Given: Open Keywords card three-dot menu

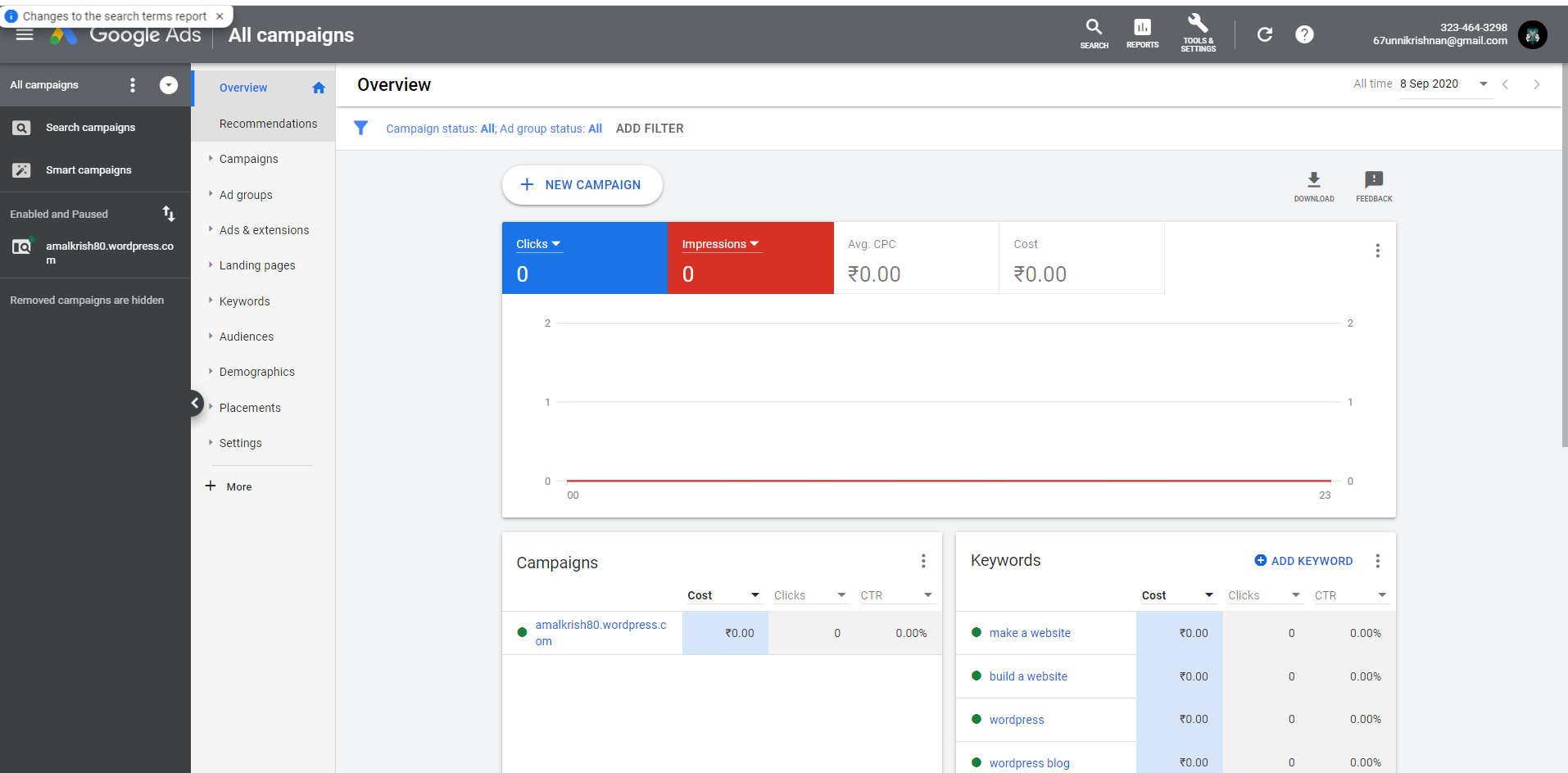Looking at the screenshot, I should 1377,561.
